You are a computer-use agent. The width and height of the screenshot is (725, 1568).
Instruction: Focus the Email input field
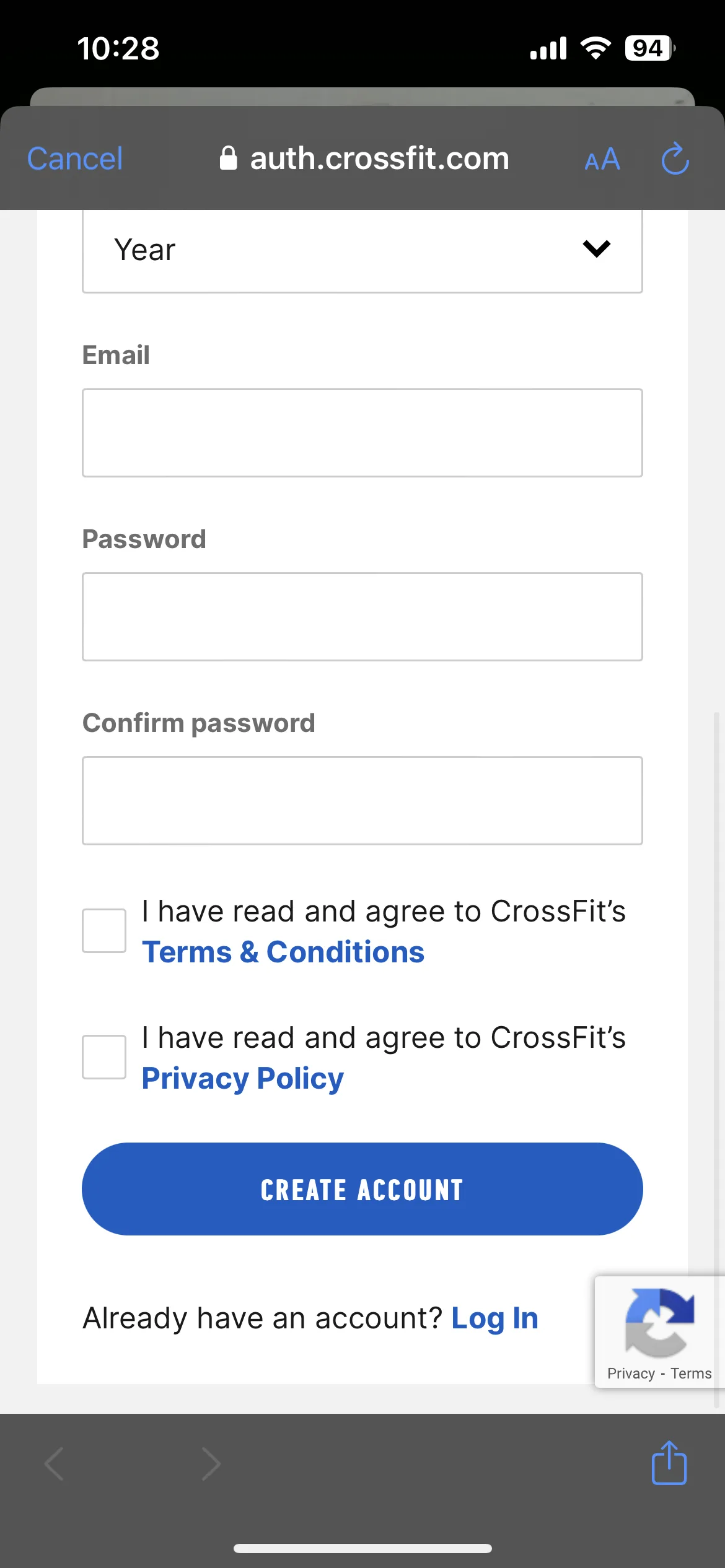pyautogui.click(x=362, y=433)
